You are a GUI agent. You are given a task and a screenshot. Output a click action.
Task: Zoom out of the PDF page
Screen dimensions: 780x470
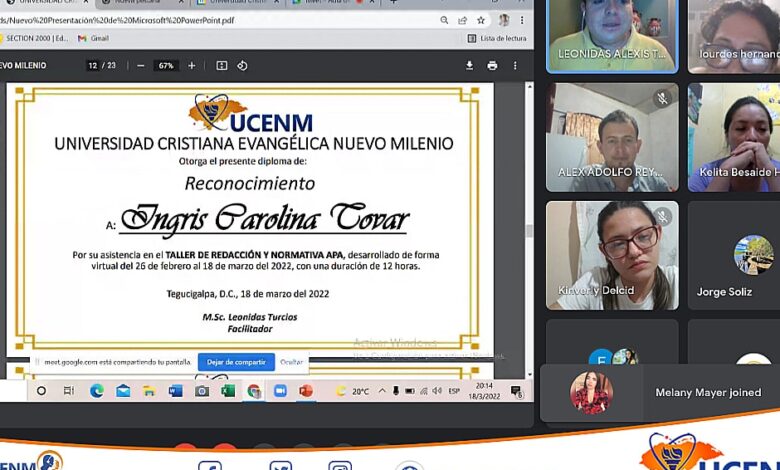tap(141, 65)
